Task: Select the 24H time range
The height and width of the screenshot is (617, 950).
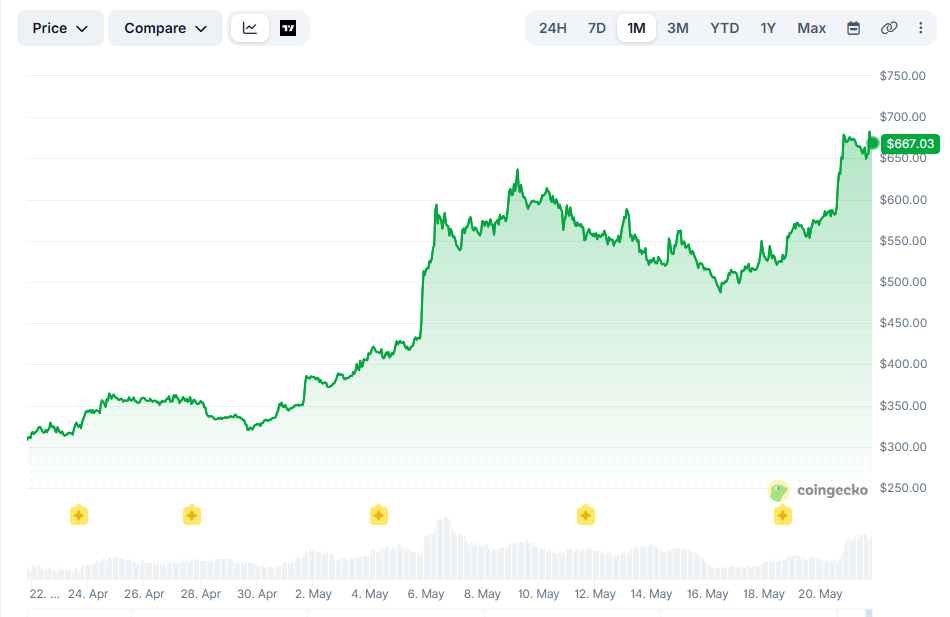Action: click(553, 28)
